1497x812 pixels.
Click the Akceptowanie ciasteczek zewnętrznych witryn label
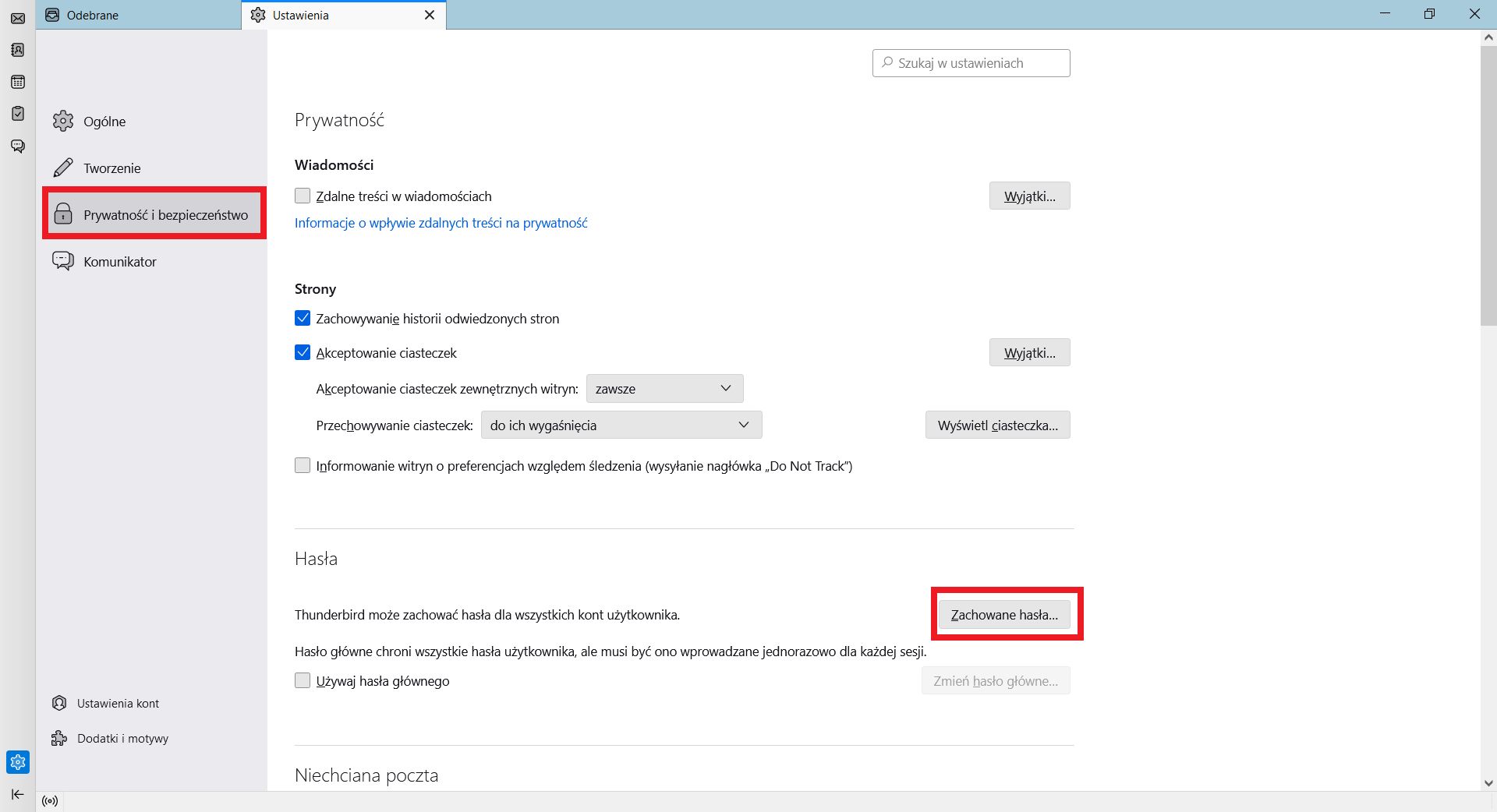[x=447, y=389]
